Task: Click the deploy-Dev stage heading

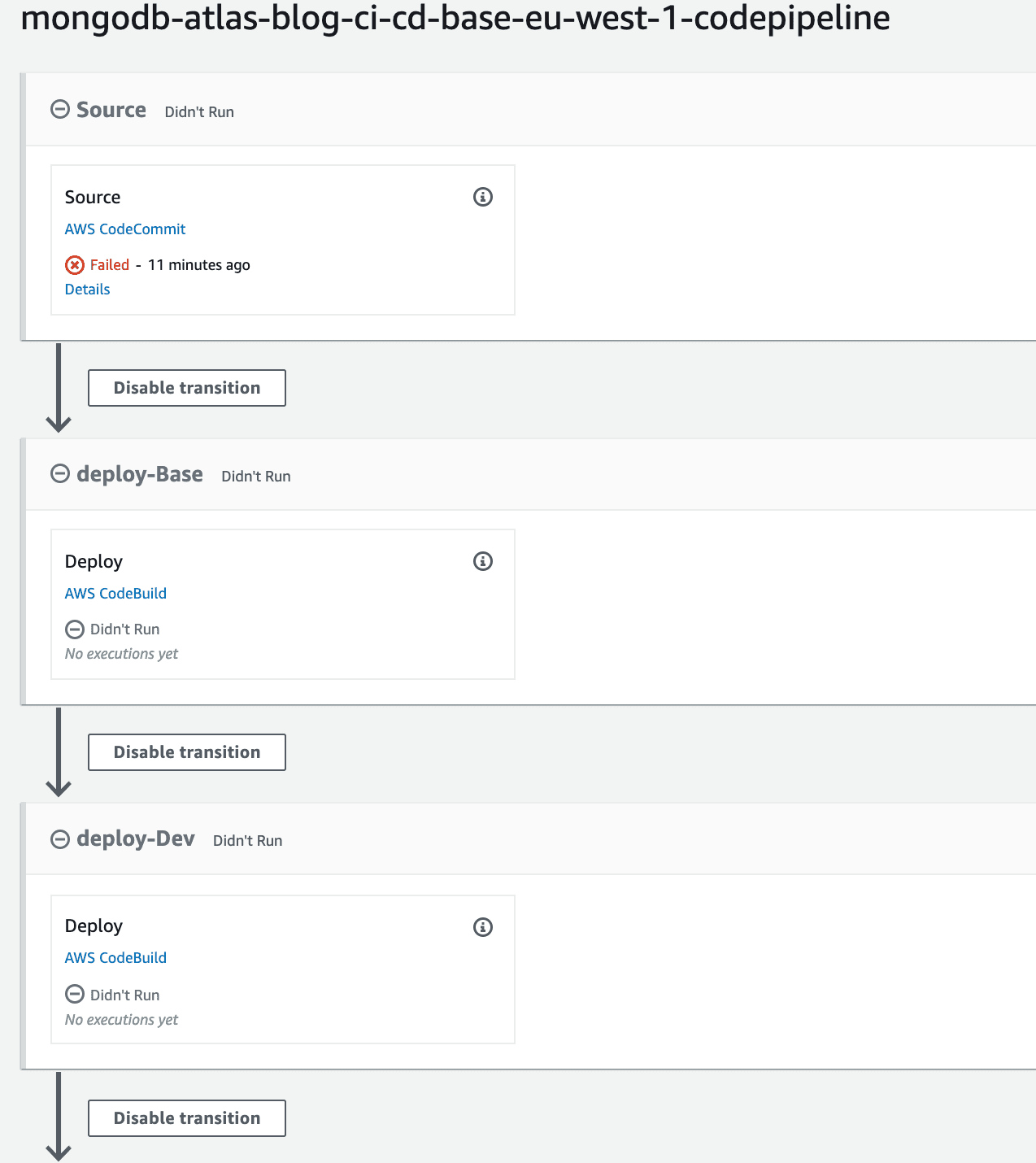Action: click(x=136, y=838)
